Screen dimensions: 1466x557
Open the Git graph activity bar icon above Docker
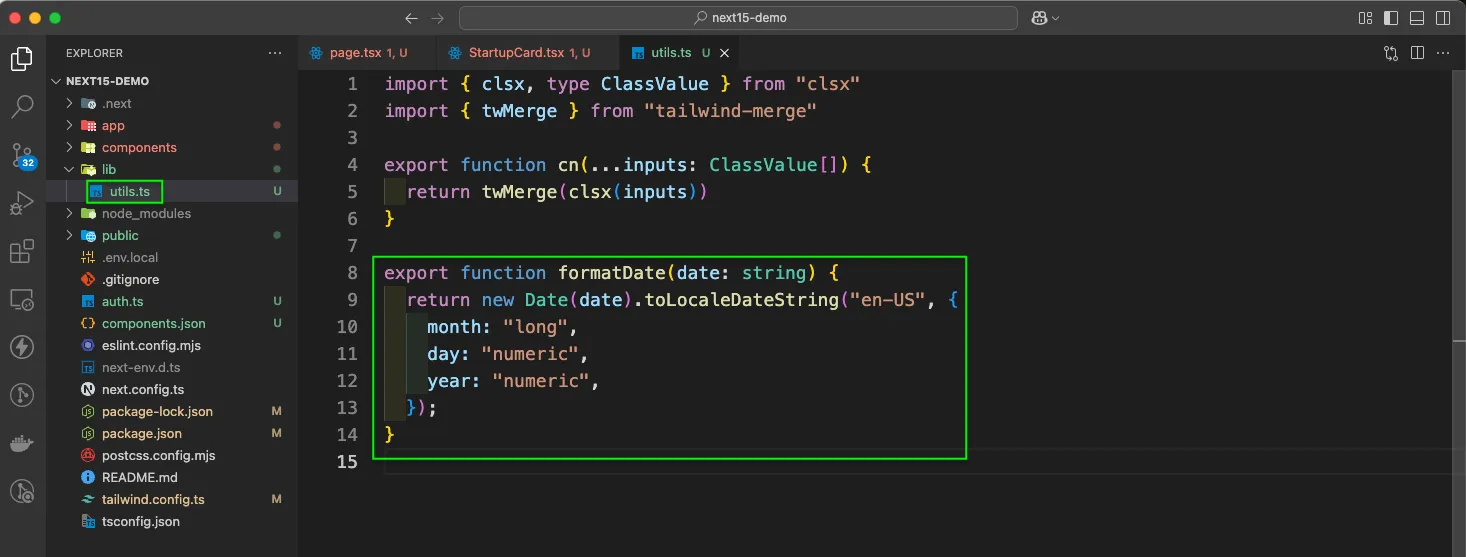point(22,395)
